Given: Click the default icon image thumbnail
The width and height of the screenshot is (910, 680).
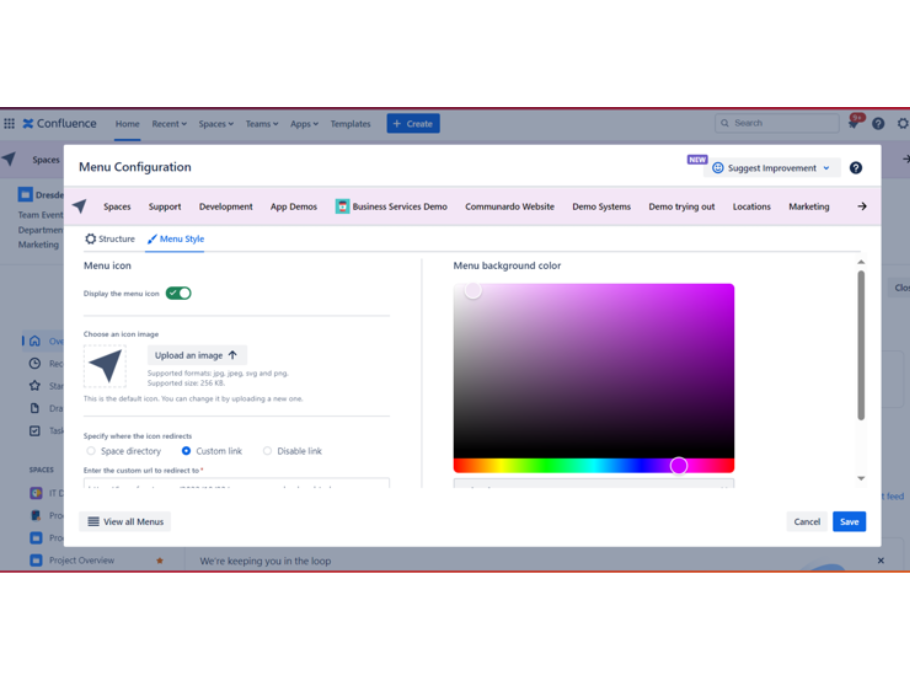Looking at the screenshot, I should (x=105, y=366).
